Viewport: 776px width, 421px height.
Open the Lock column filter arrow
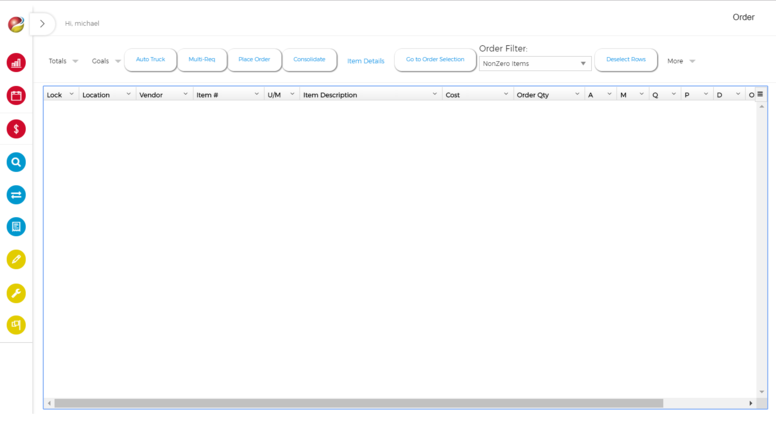71,94
